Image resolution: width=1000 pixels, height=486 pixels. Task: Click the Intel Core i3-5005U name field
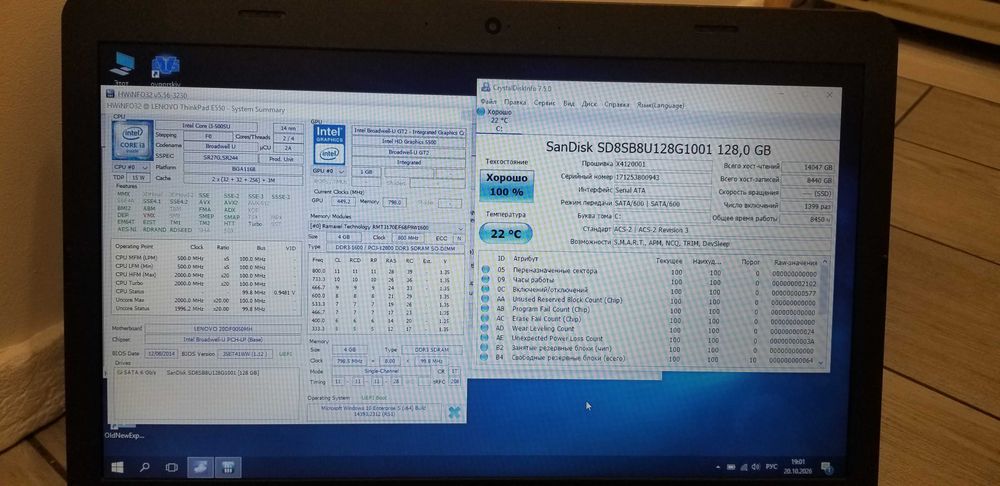[x=206, y=126]
